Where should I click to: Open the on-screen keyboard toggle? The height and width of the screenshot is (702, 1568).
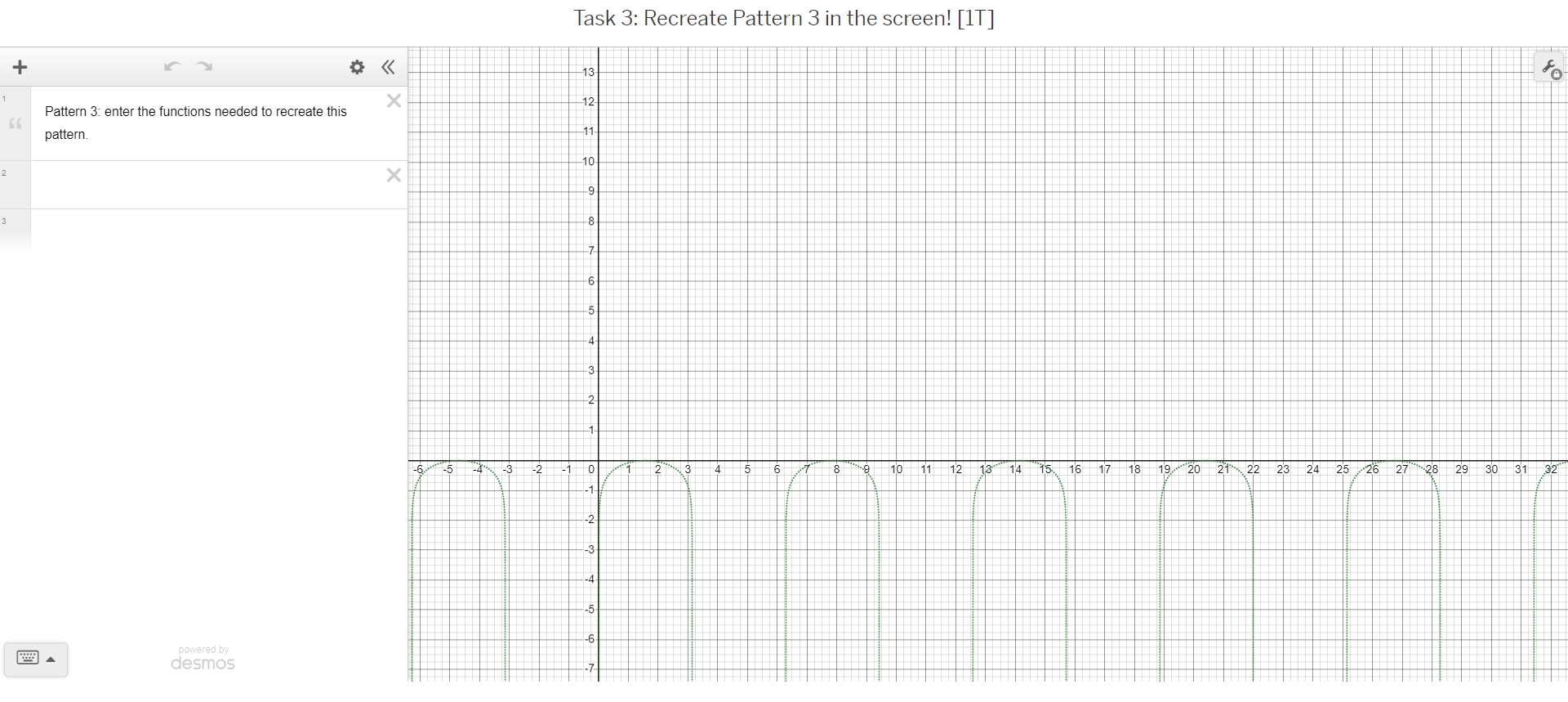pos(36,659)
